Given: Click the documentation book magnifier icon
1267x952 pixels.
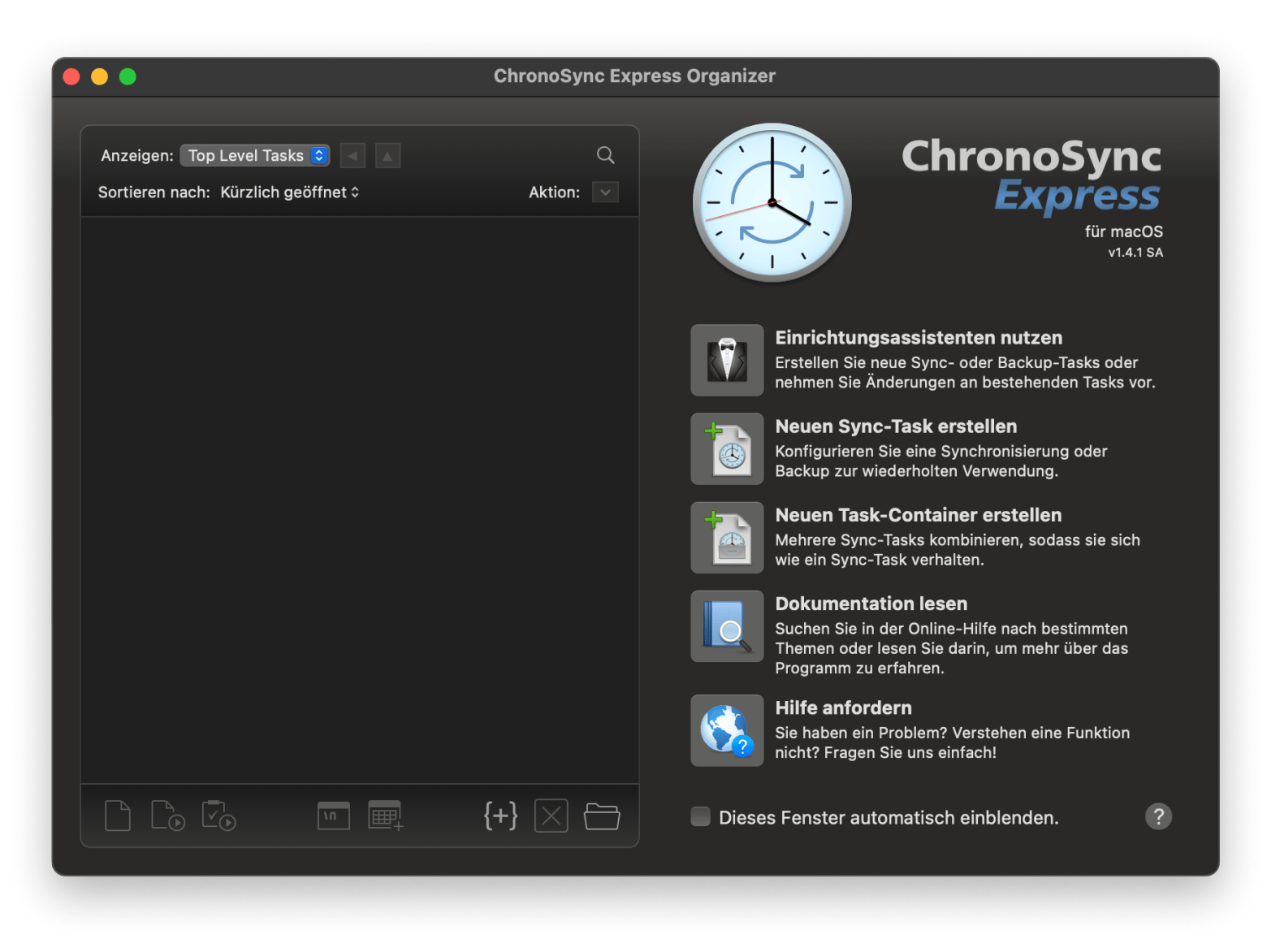Looking at the screenshot, I should tap(727, 626).
